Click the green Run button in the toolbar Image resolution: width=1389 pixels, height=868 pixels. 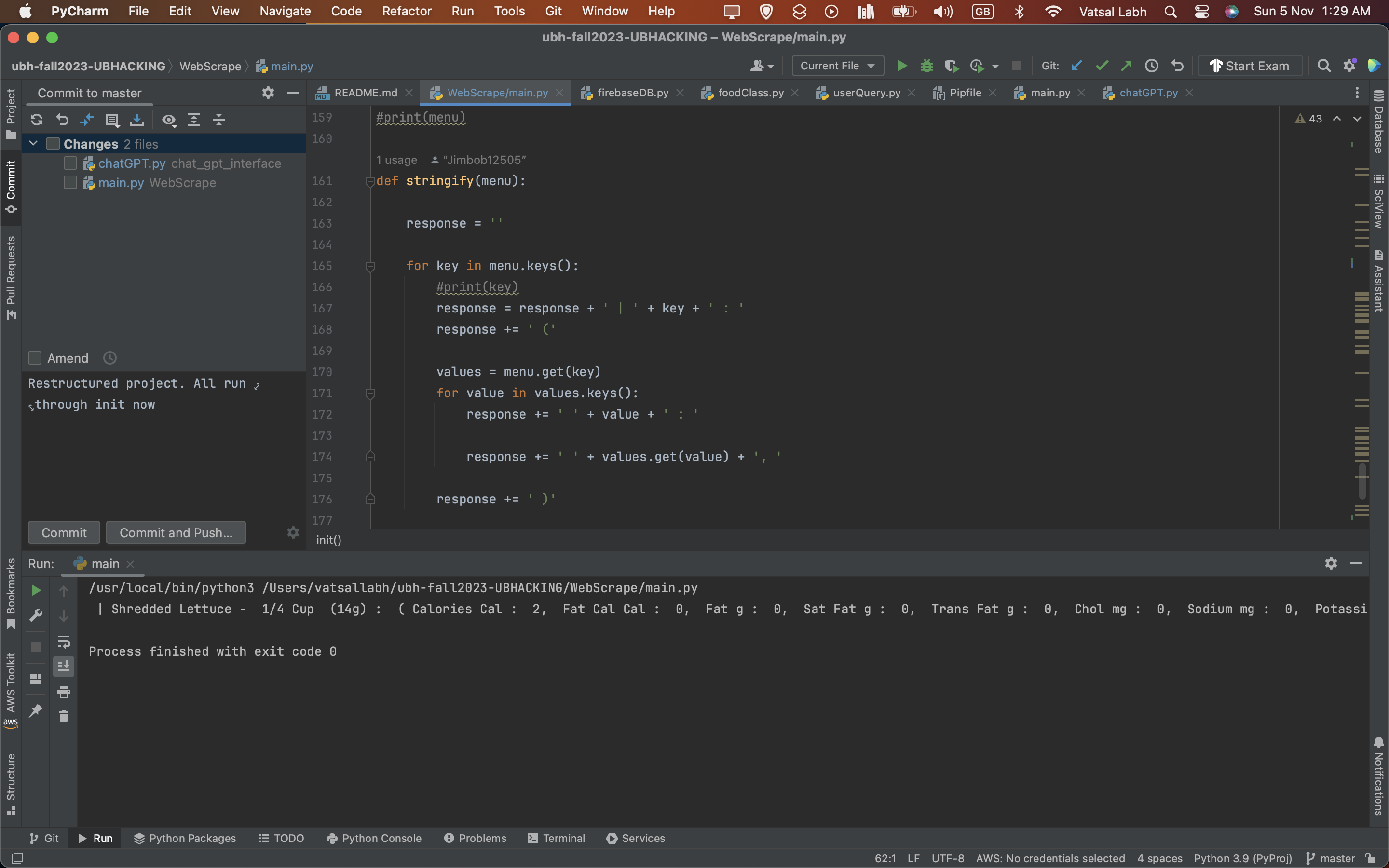(902, 66)
